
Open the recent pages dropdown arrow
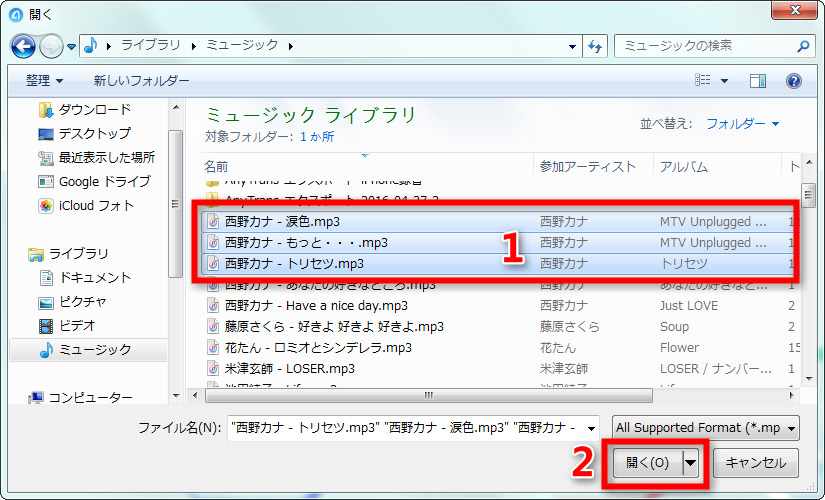coord(72,47)
